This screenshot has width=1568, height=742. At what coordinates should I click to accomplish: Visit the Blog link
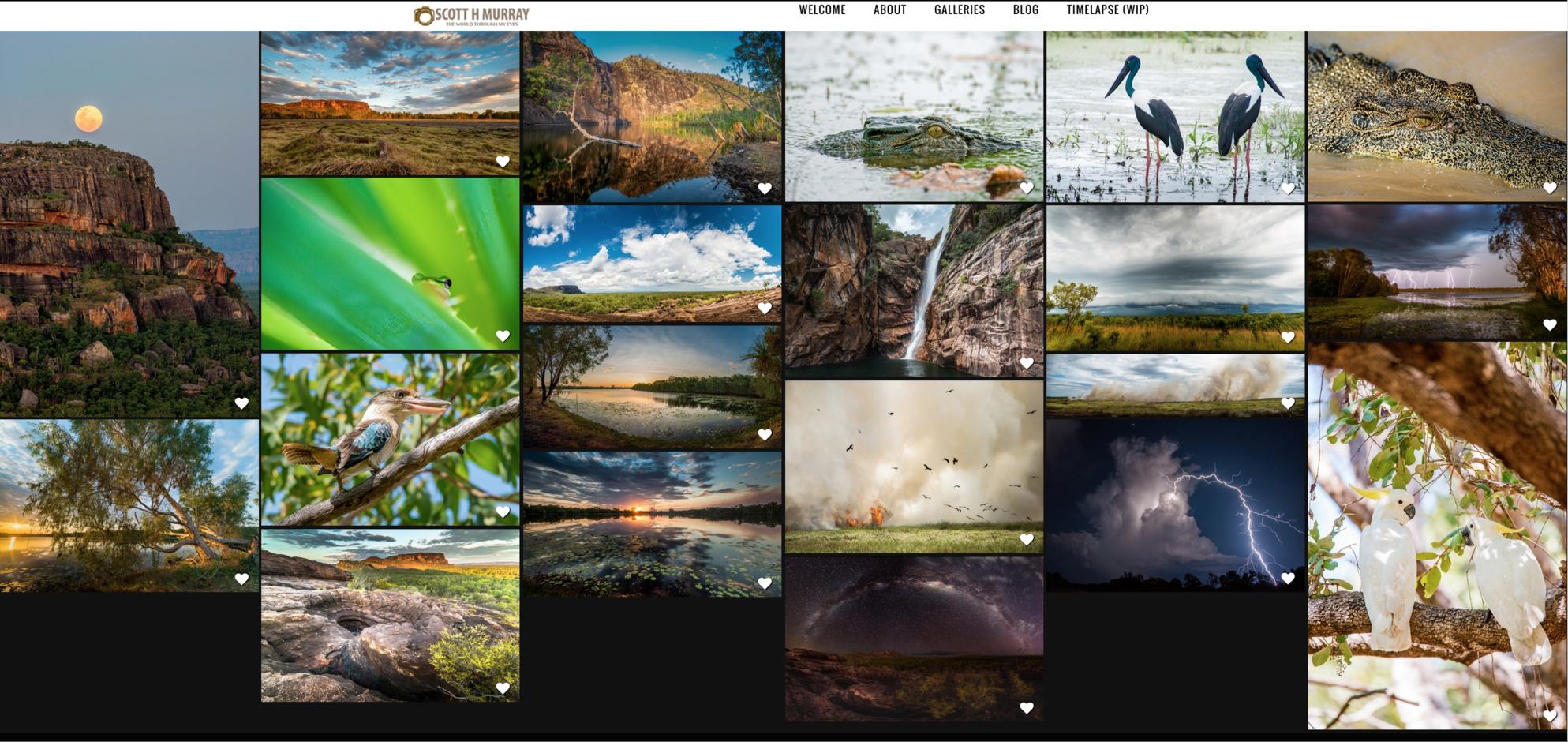[x=1025, y=10]
